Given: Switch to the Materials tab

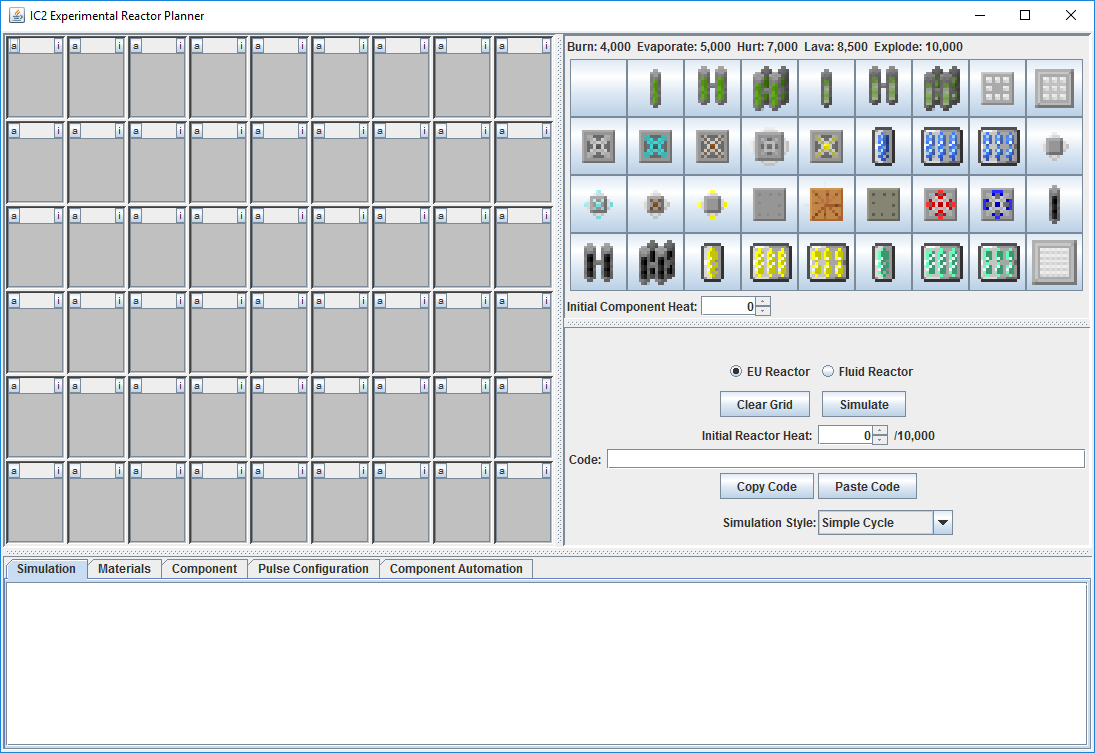Looking at the screenshot, I should tap(124, 569).
